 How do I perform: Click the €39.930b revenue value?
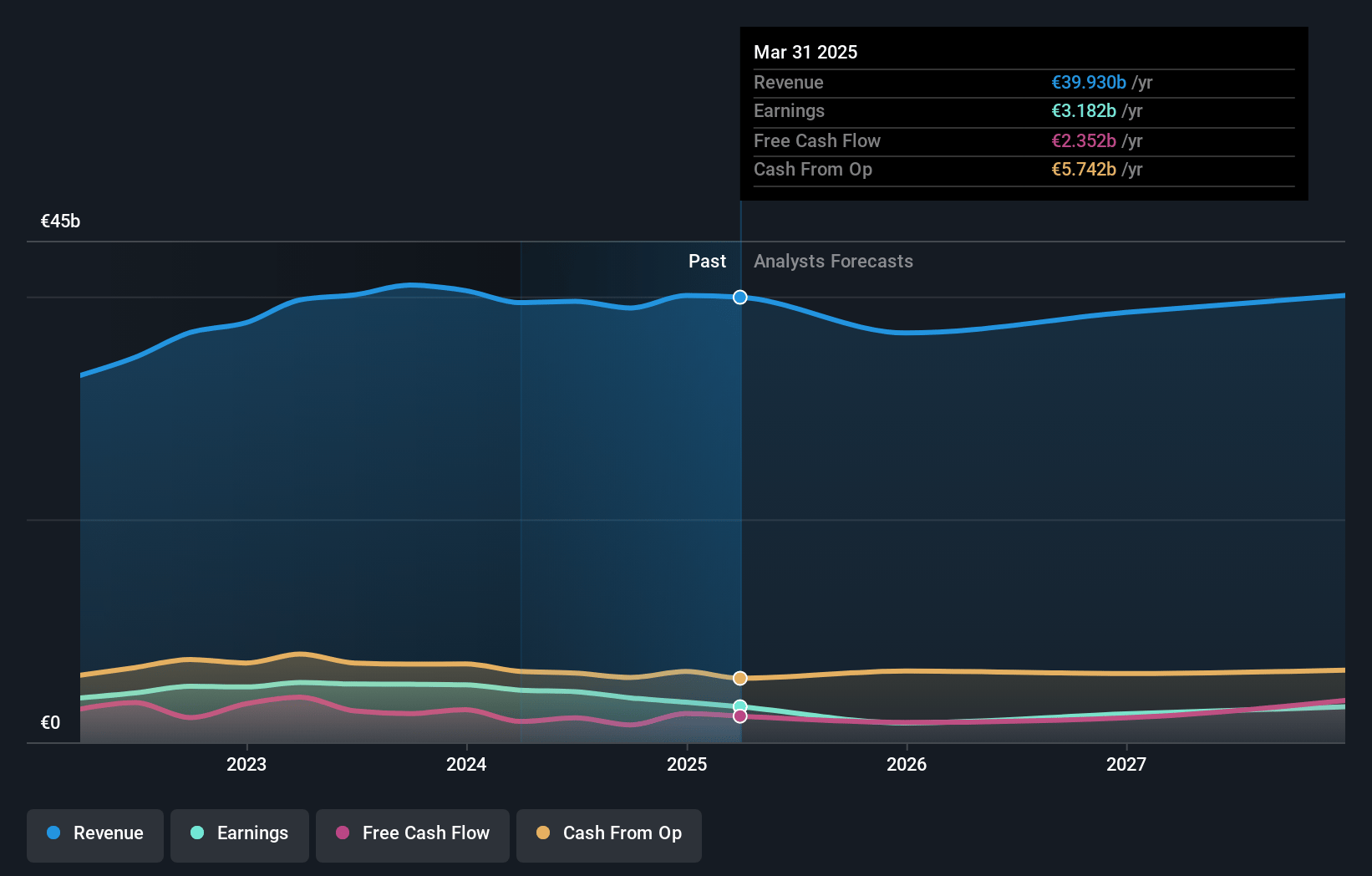tap(1089, 83)
